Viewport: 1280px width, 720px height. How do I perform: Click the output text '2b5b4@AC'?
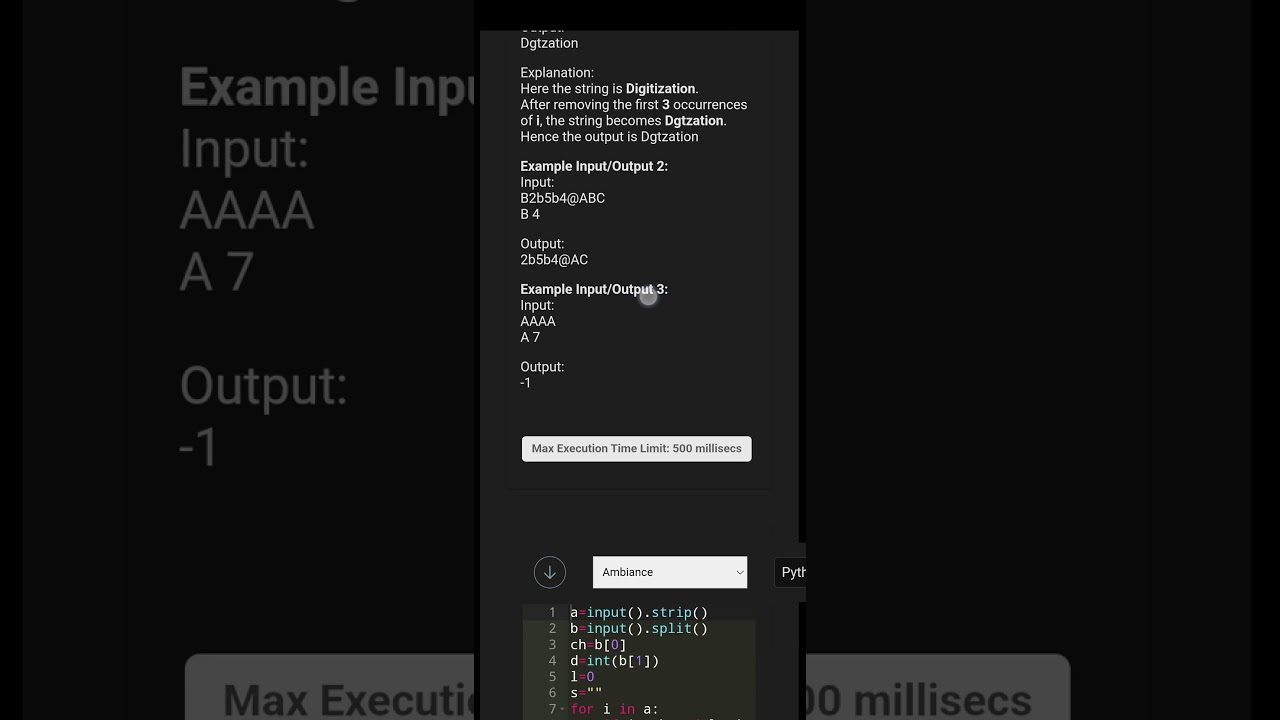click(554, 259)
